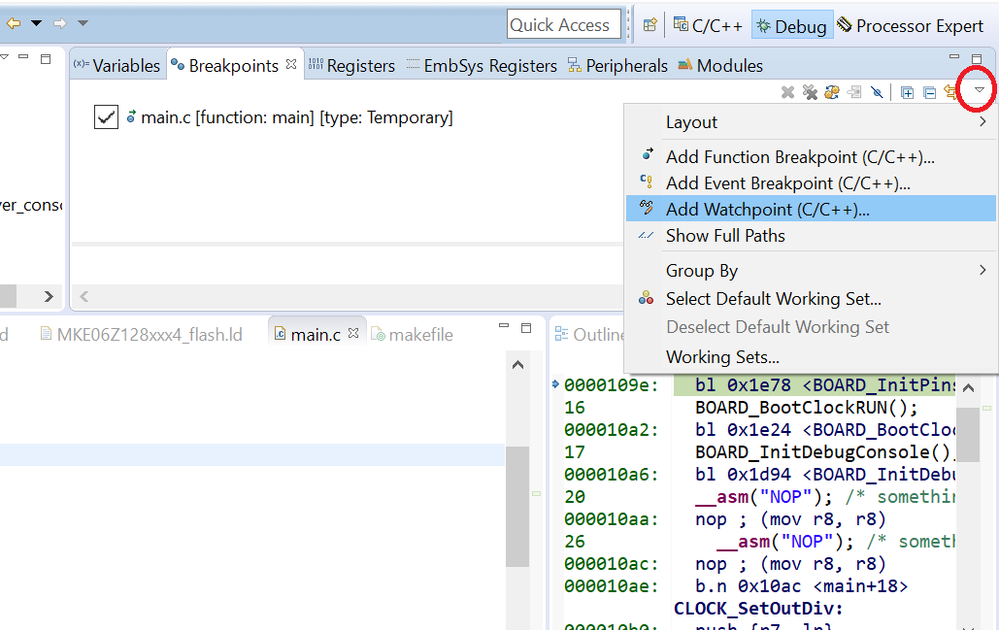This screenshot has width=999, height=630.
Task: Click Go to File for Breakpoint icon
Action: (x=854, y=92)
